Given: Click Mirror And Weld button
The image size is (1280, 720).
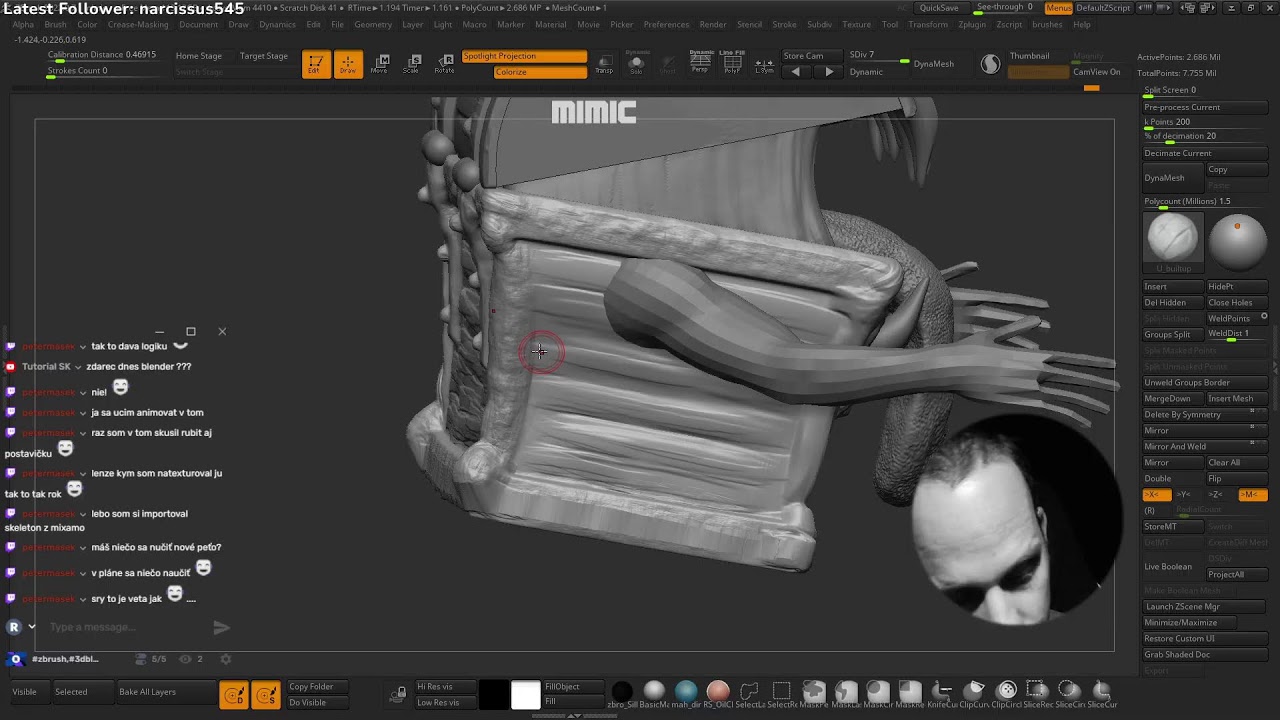Looking at the screenshot, I should click(x=1205, y=446).
